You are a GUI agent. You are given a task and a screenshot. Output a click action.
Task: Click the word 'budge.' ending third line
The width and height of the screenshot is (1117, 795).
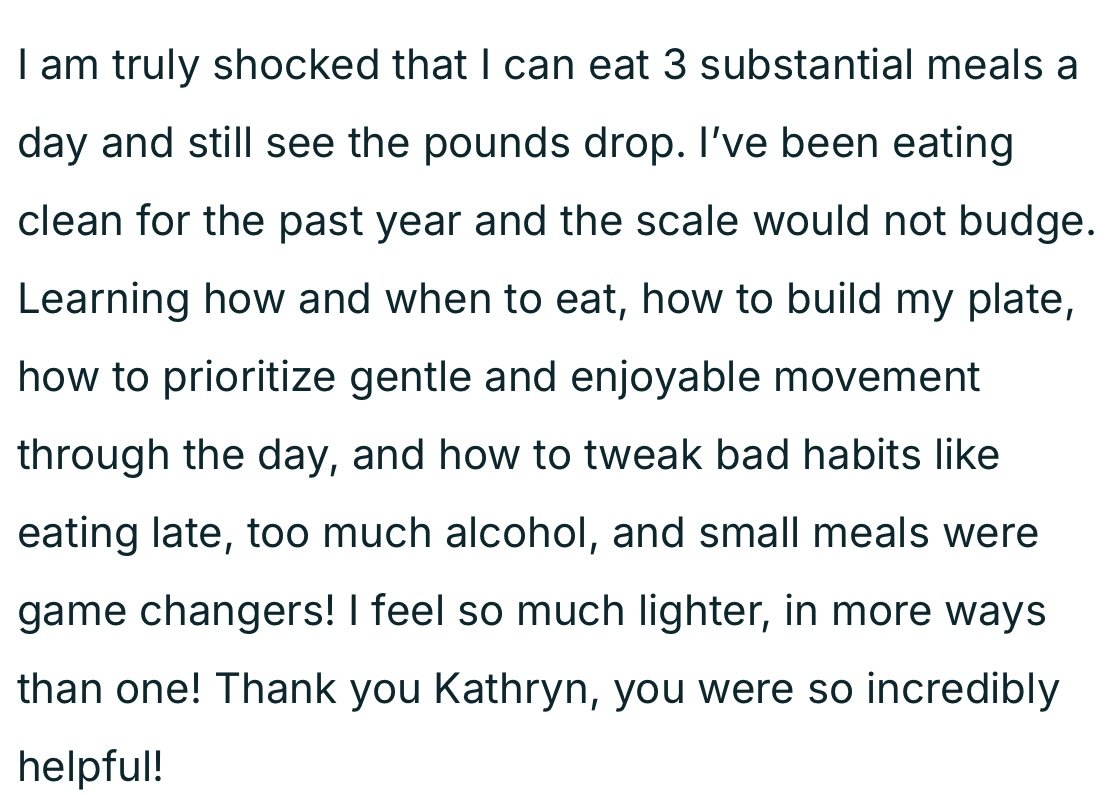click(x=1027, y=221)
